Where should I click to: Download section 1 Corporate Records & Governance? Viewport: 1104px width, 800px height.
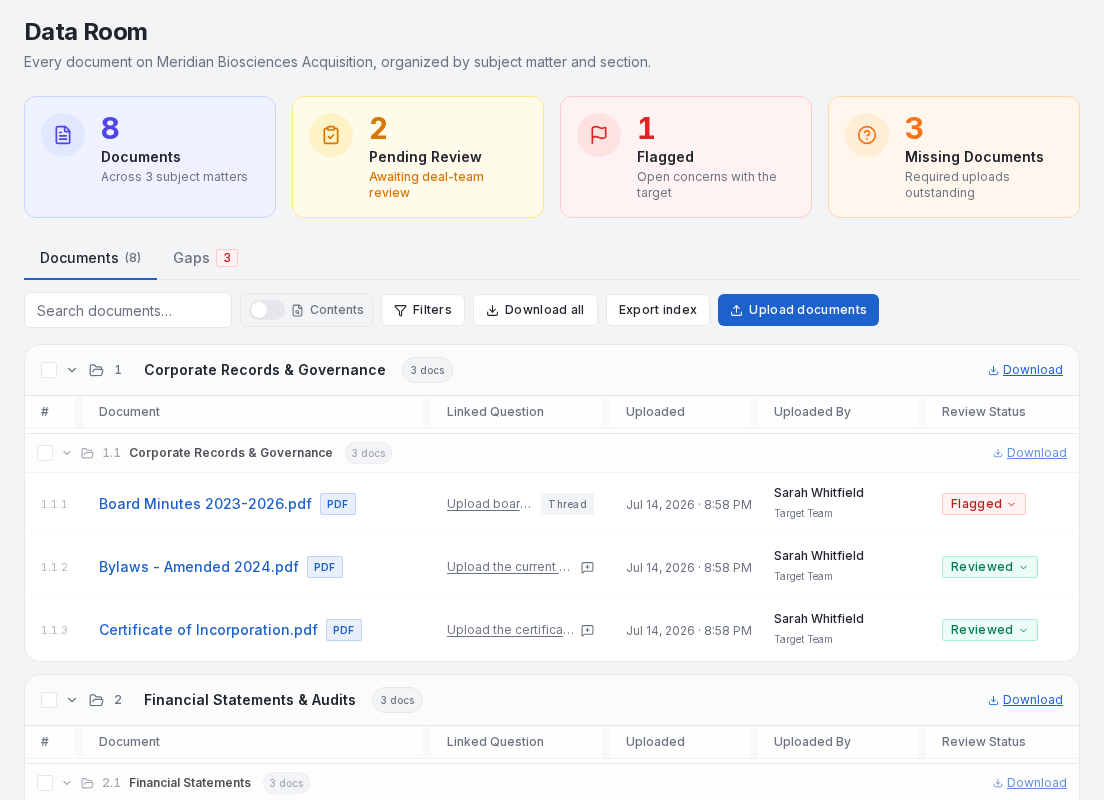(x=1025, y=370)
